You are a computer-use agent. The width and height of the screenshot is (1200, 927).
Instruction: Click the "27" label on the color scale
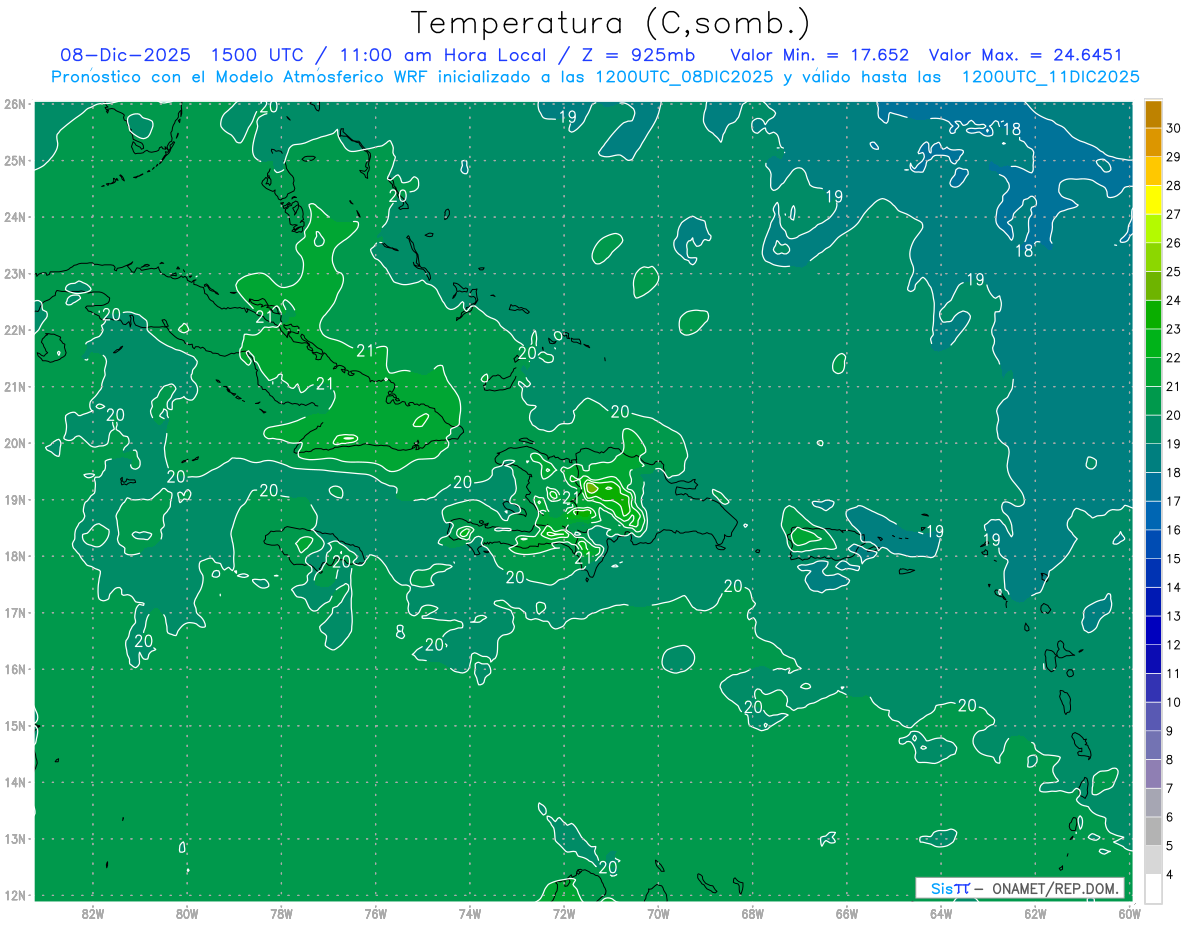pos(1173,214)
